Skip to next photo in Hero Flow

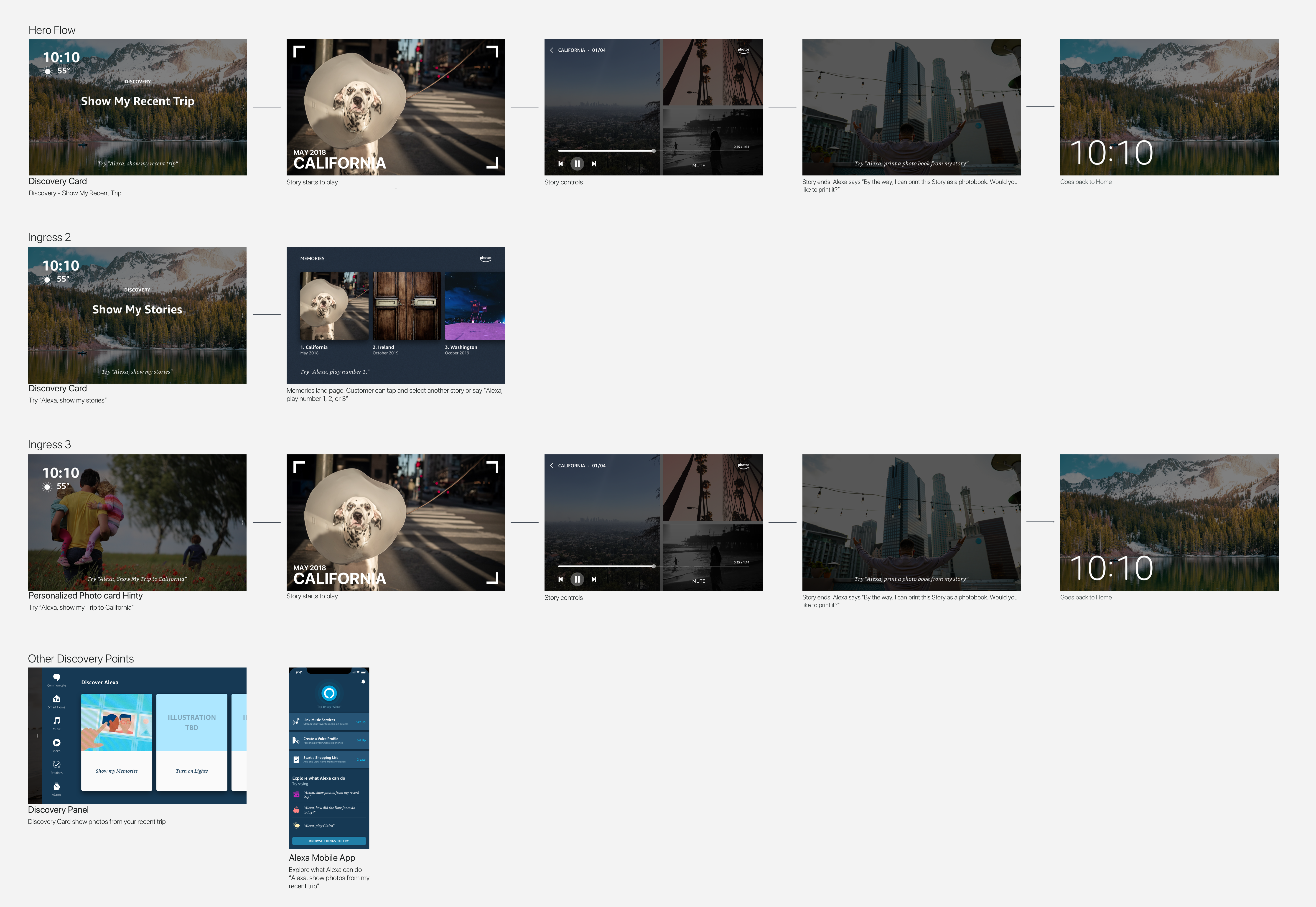coord(594,164)
